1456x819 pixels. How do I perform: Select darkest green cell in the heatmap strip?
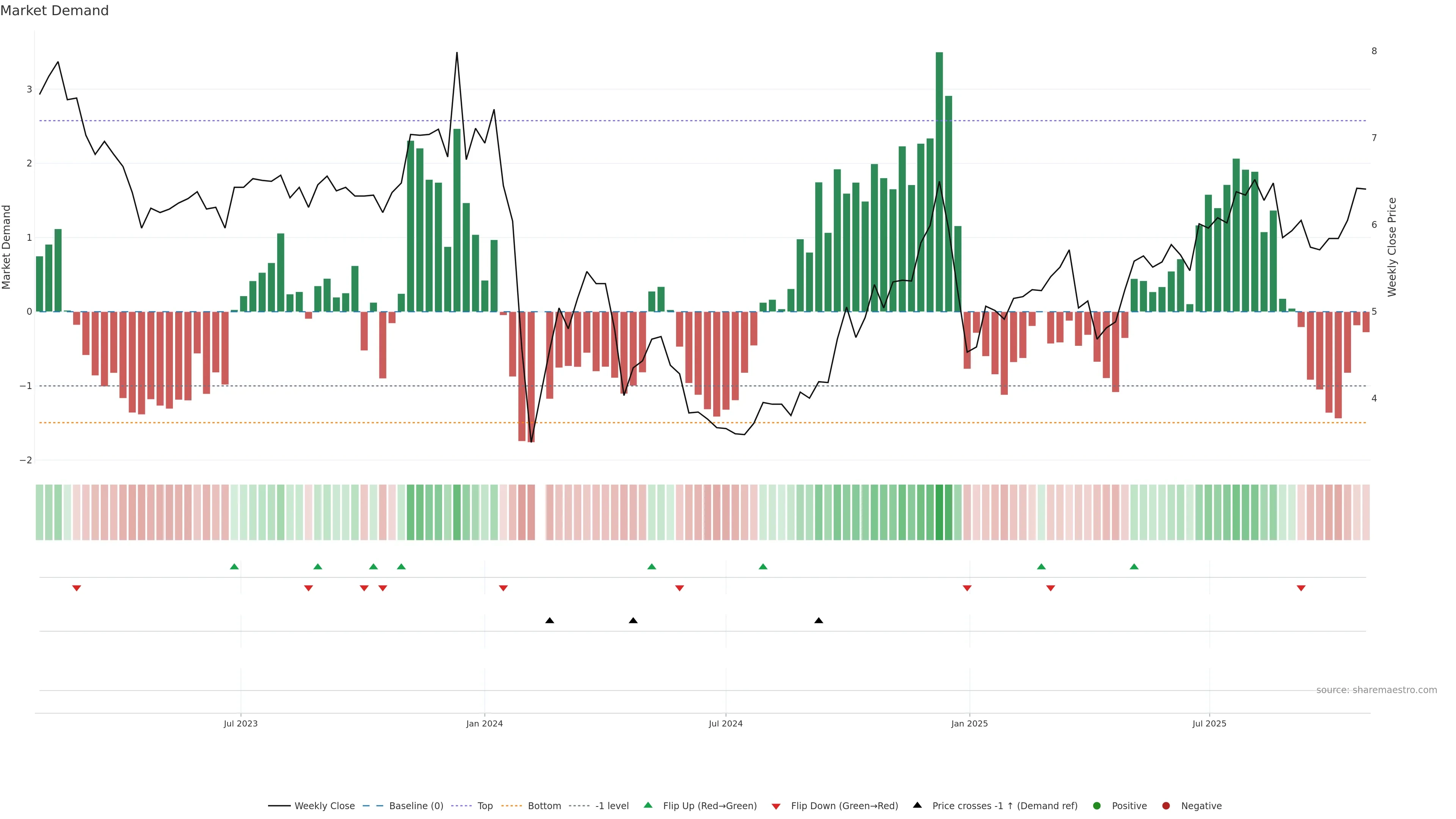(x=940, y=512)
